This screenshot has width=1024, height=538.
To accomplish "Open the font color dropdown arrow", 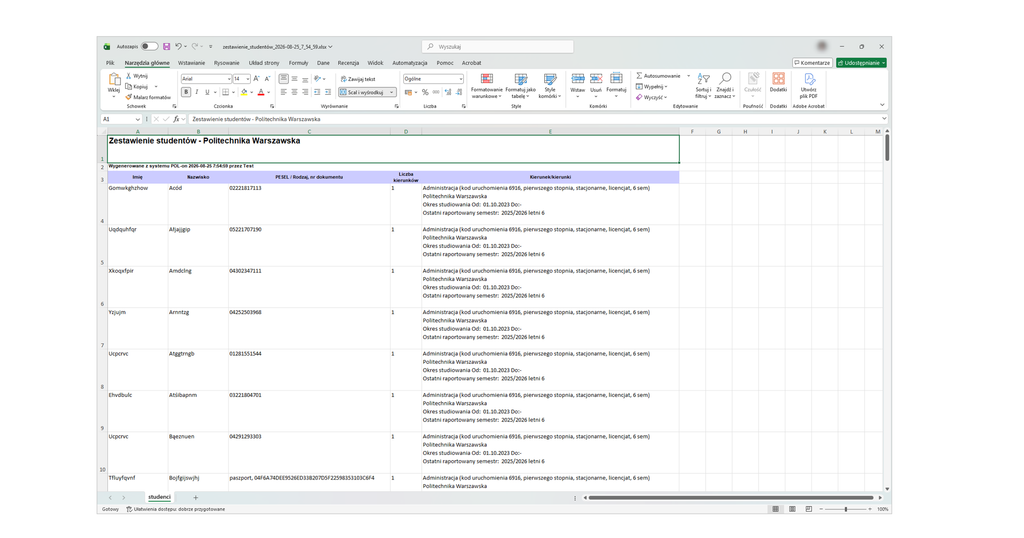I will (268, 92).
